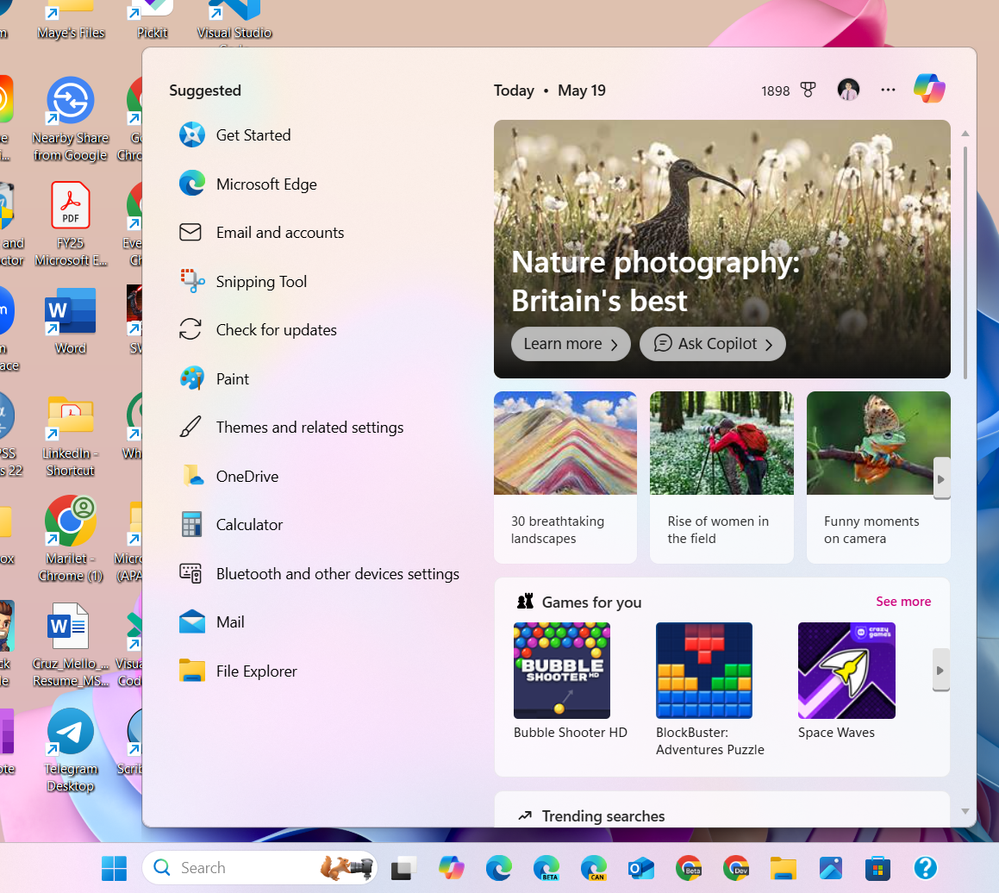This screenshot has width=999, height=893.
Task: Click the 1898 rewards points
Action: coord(775,91)
